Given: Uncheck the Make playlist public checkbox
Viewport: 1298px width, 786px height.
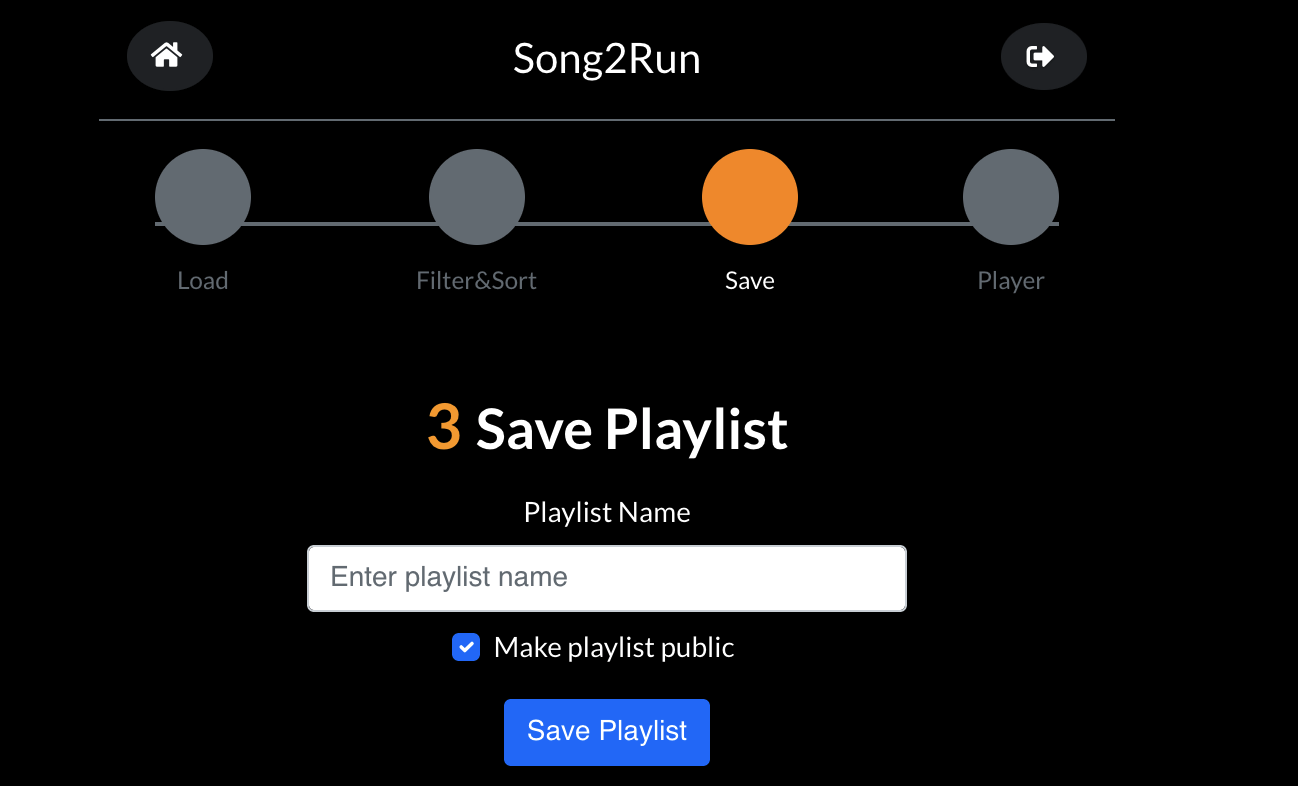Looking at the screenshot, I should 465,647.
